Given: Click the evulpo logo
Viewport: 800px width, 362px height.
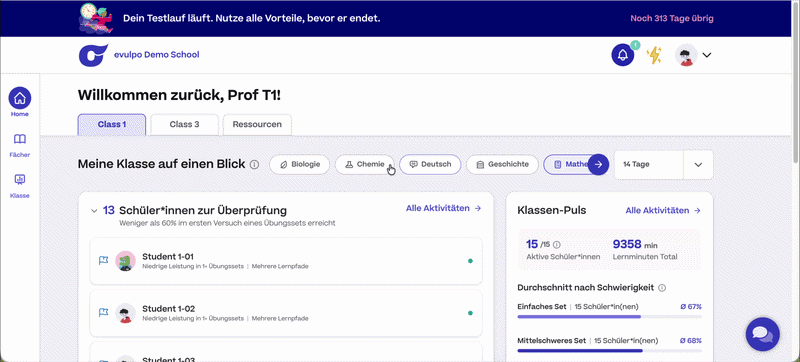Looking at the screenshot, I should point(93,55).
